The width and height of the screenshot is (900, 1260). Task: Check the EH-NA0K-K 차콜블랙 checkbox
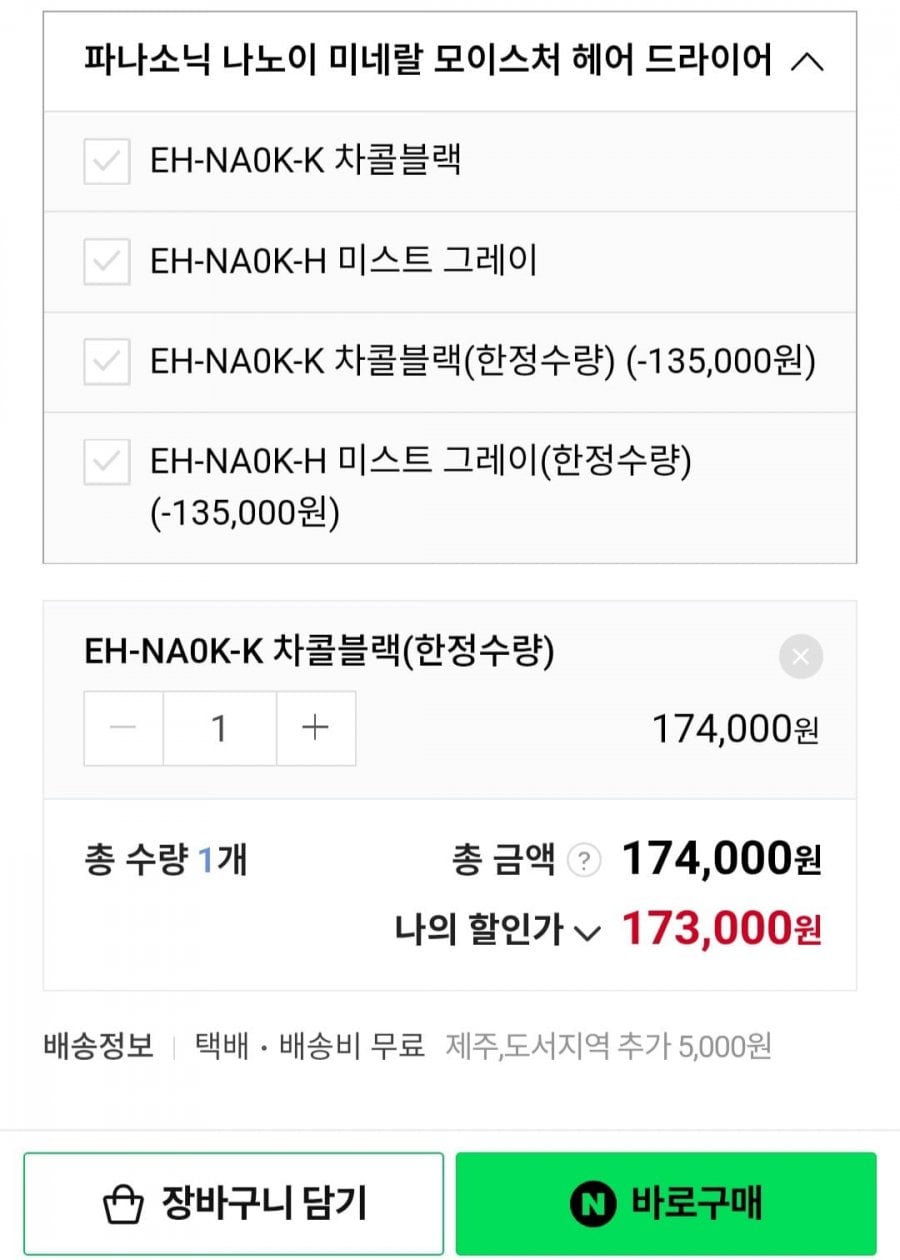[x=106, y=162]
